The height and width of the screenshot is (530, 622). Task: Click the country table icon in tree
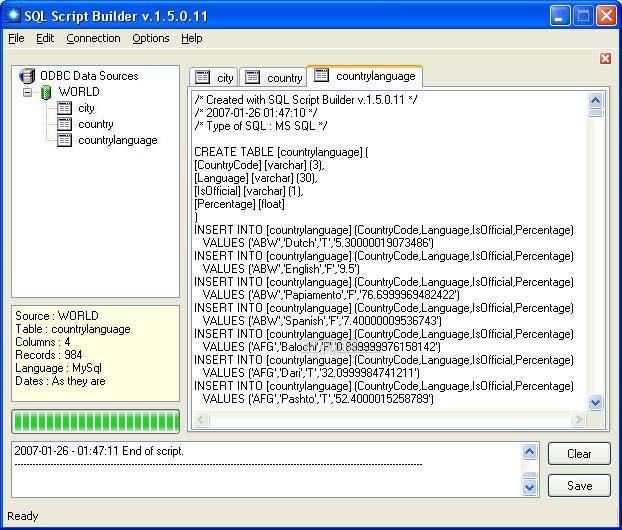tap(64, 124)
